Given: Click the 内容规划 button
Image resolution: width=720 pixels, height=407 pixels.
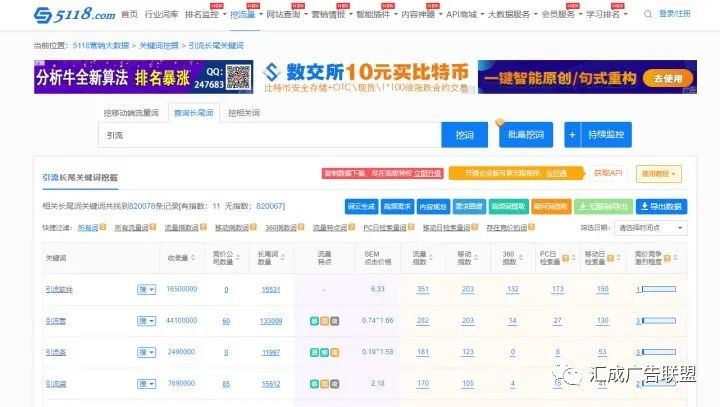Looking at the screenshot, I should [x=433, y=207].
